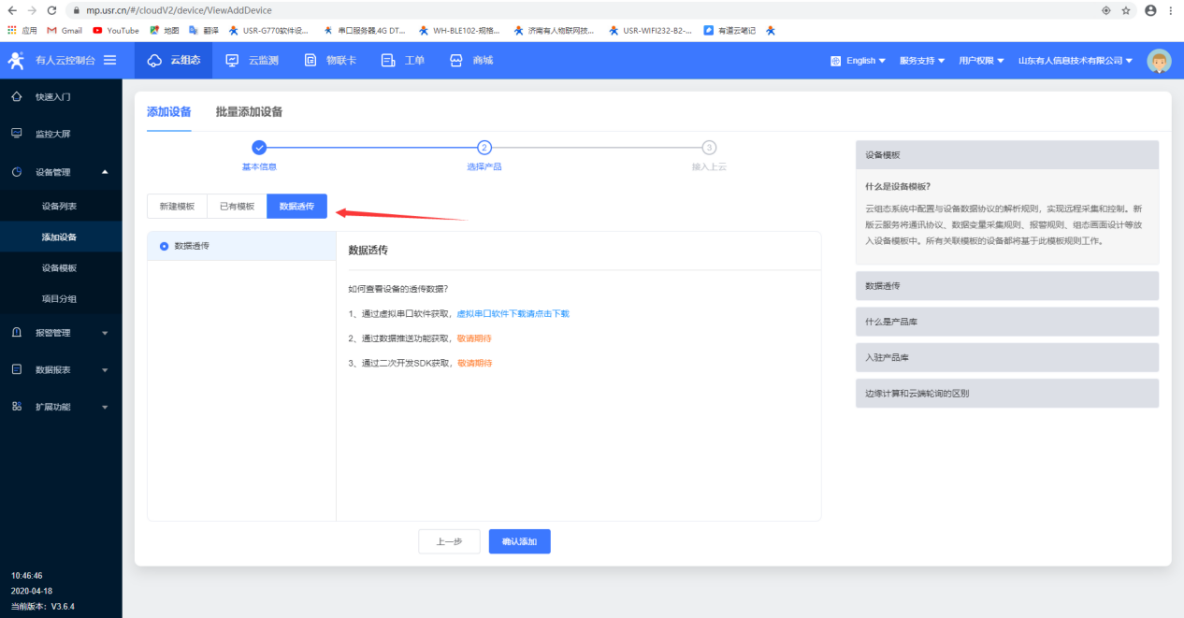Open the 云组态 cloud configuration section
1184x618 pixels.
(x=174, y=61)
